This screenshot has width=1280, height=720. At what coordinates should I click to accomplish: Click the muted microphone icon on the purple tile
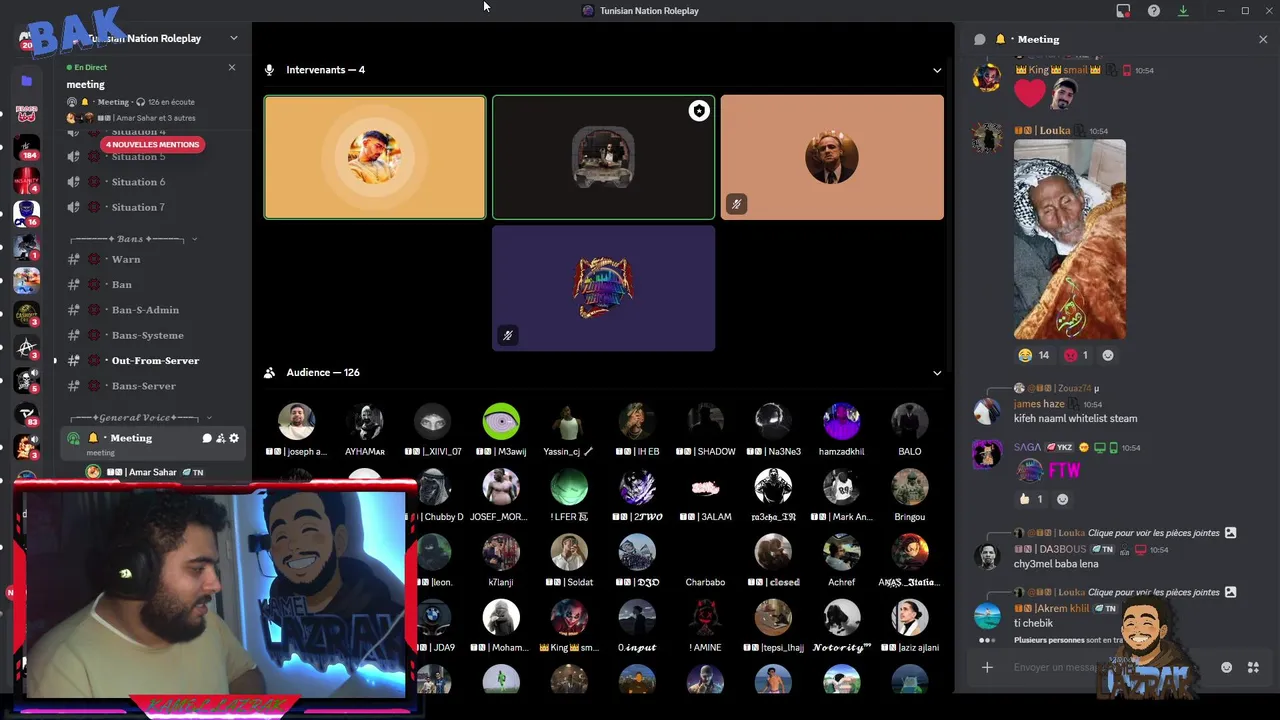[x=508, y=335]
